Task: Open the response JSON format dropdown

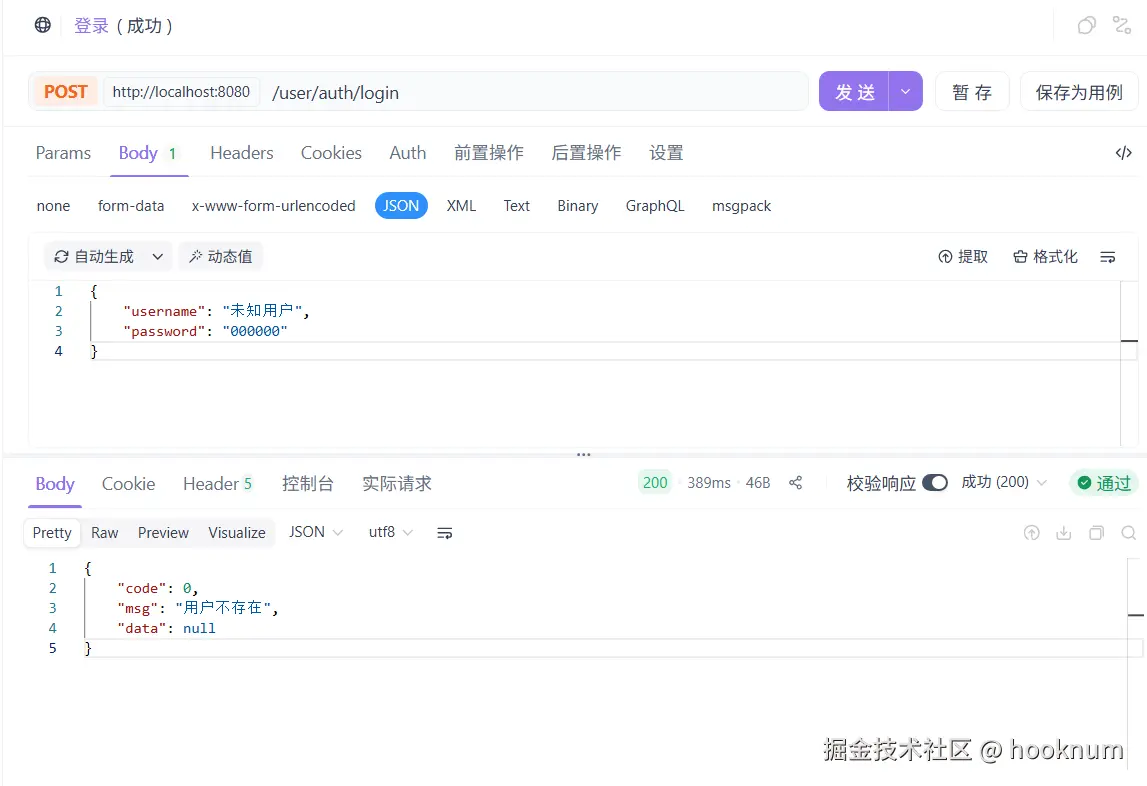Action: coord(315,532)
